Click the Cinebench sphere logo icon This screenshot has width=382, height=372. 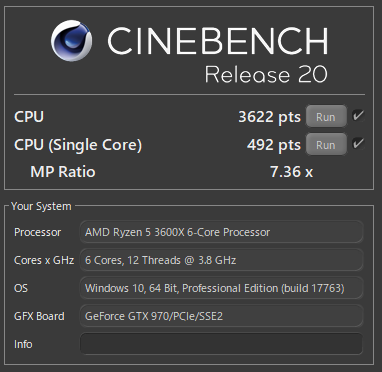coord(72,41)
